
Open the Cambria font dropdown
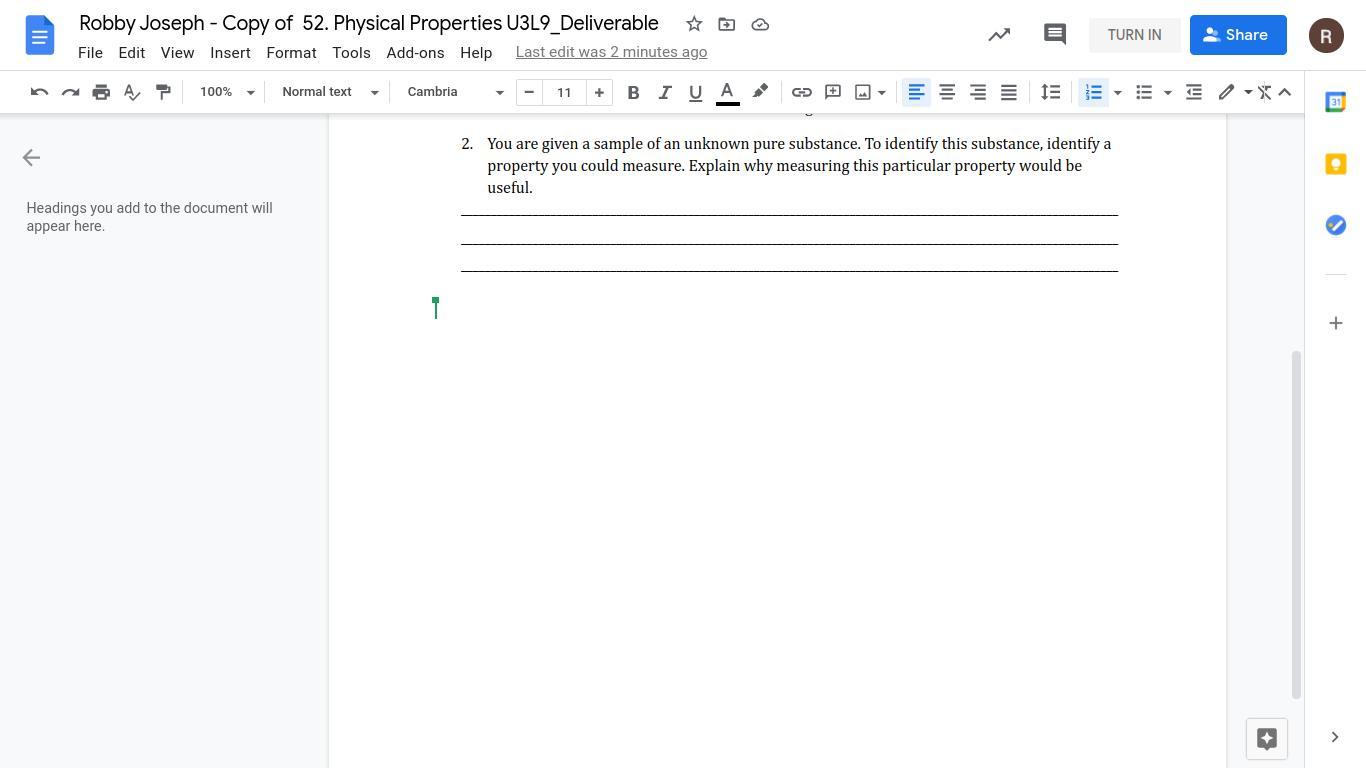(x=455, y=92)
